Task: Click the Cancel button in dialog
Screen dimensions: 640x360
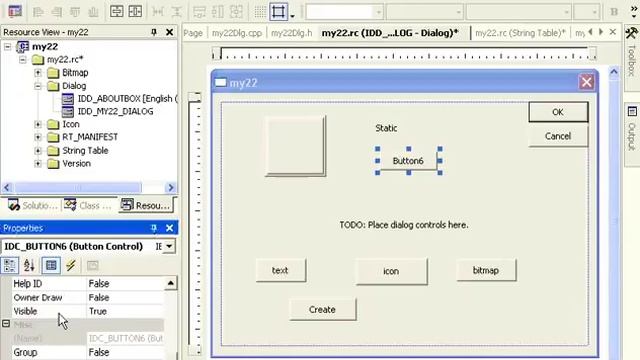Action: (558, 136)
